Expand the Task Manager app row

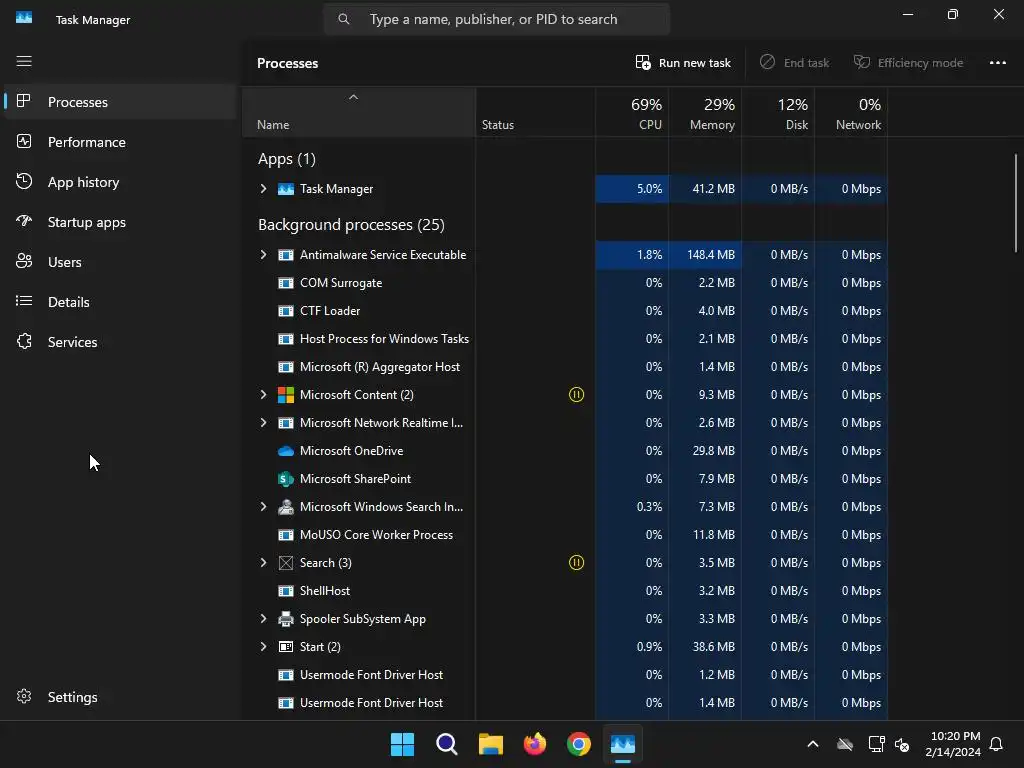pos(263,189)
